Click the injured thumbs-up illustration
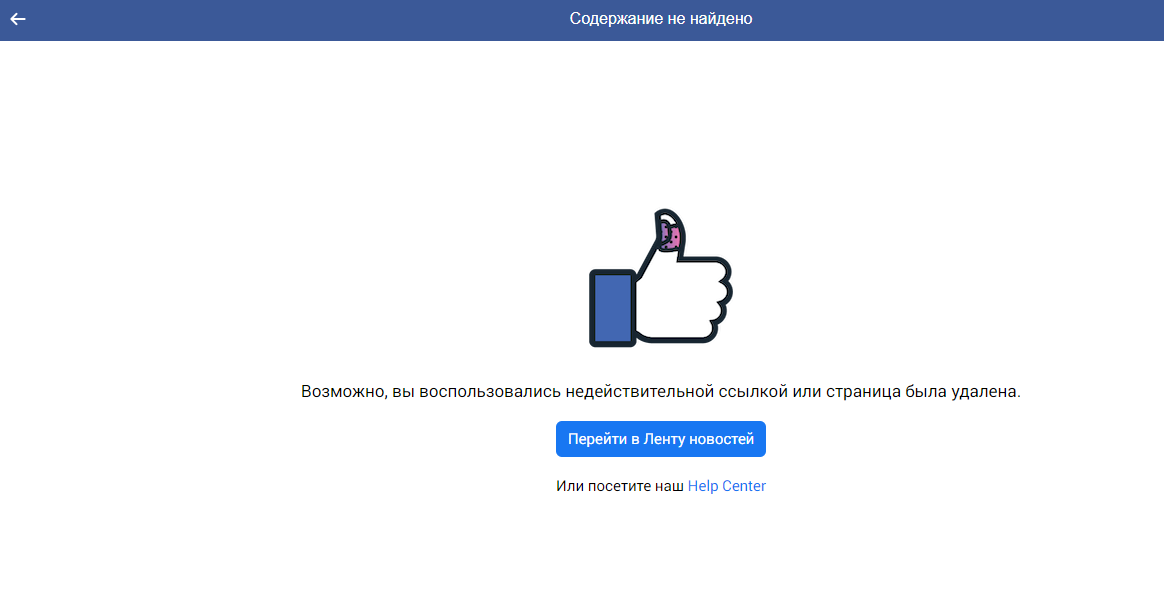The height and width of the screenshot is (603, 1164). tap(661, 278)
